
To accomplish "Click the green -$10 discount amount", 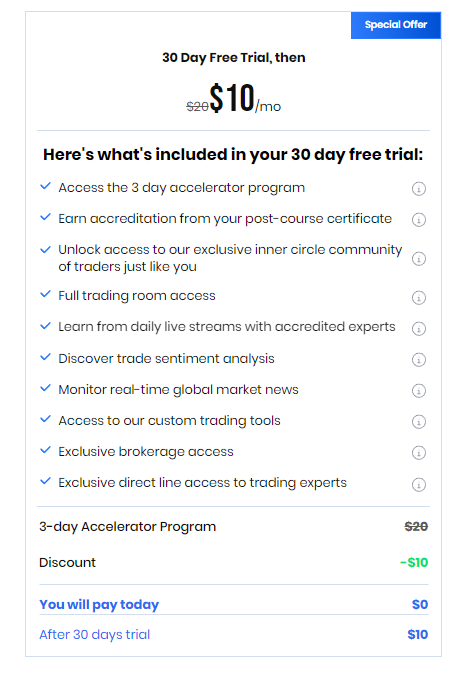I will (414, 562).
